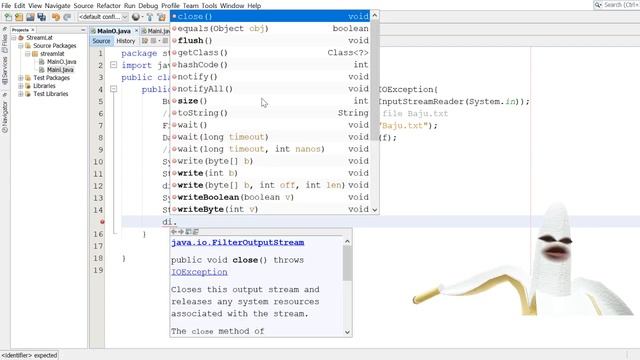Open the Help menu
This screenshot has width=640, height=360.
click(254, 6)
